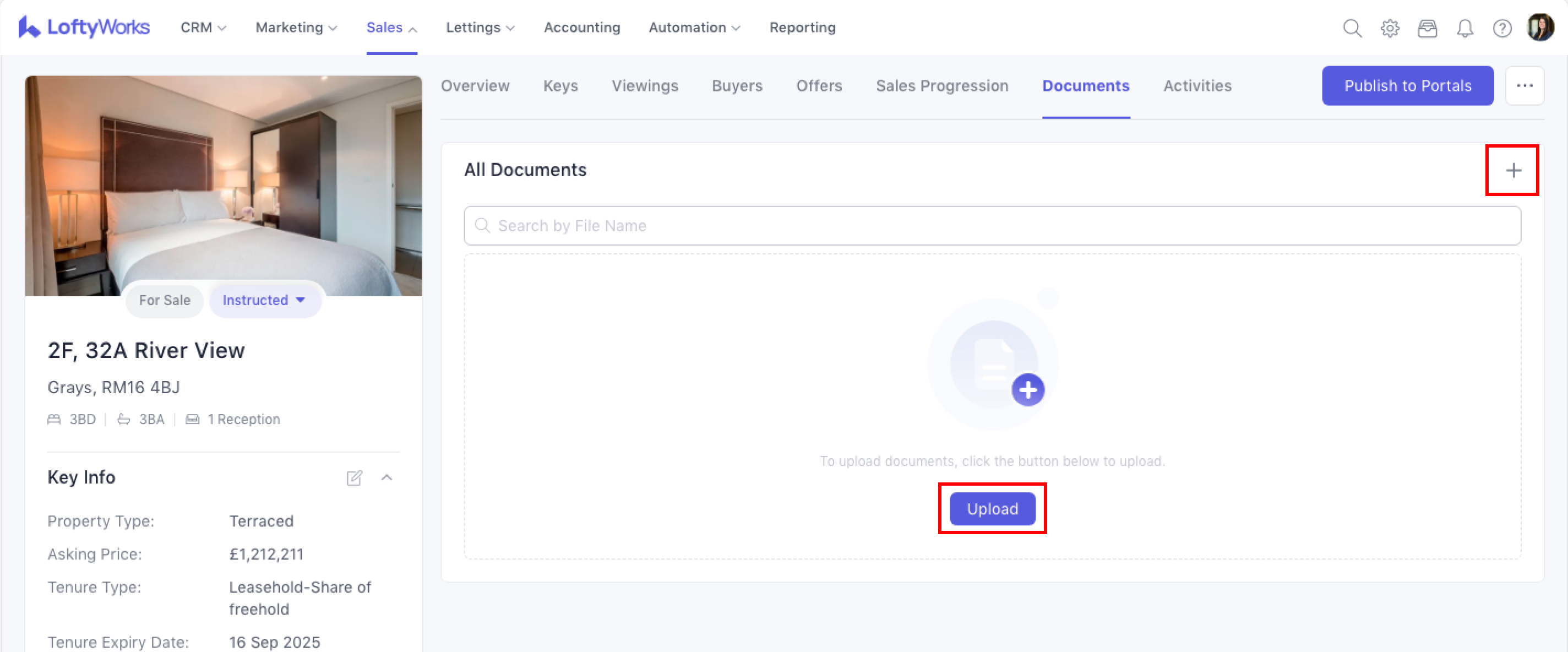Edit Key Info with pencil icon

point(354,478)
